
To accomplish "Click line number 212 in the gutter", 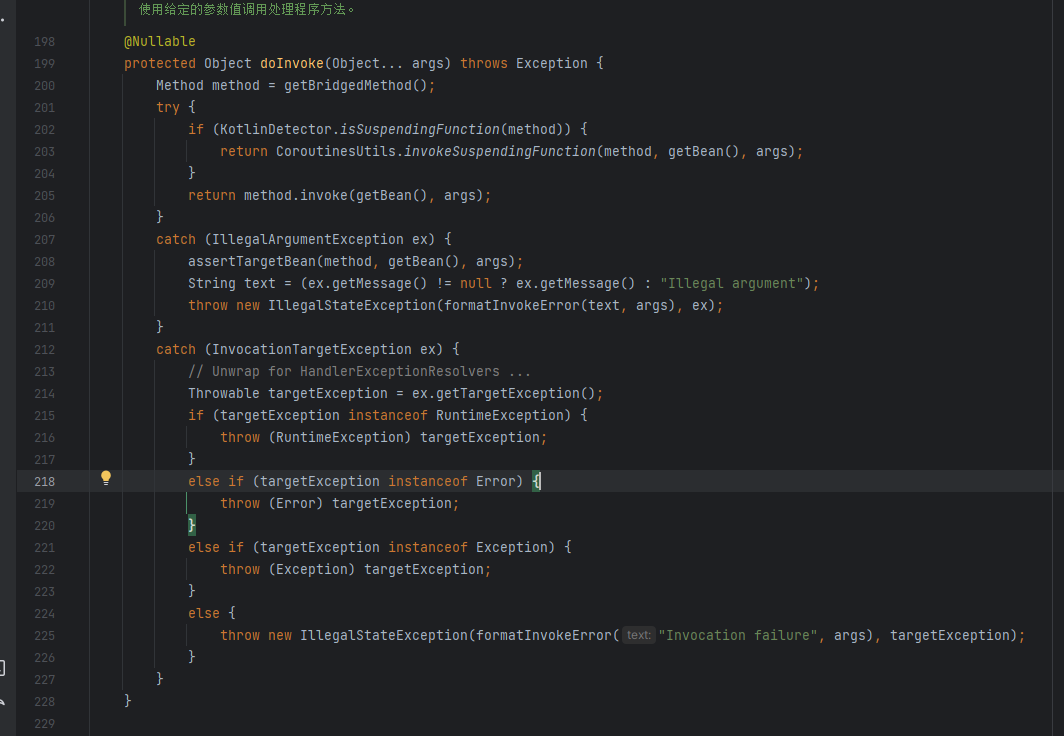I will 45,349.
